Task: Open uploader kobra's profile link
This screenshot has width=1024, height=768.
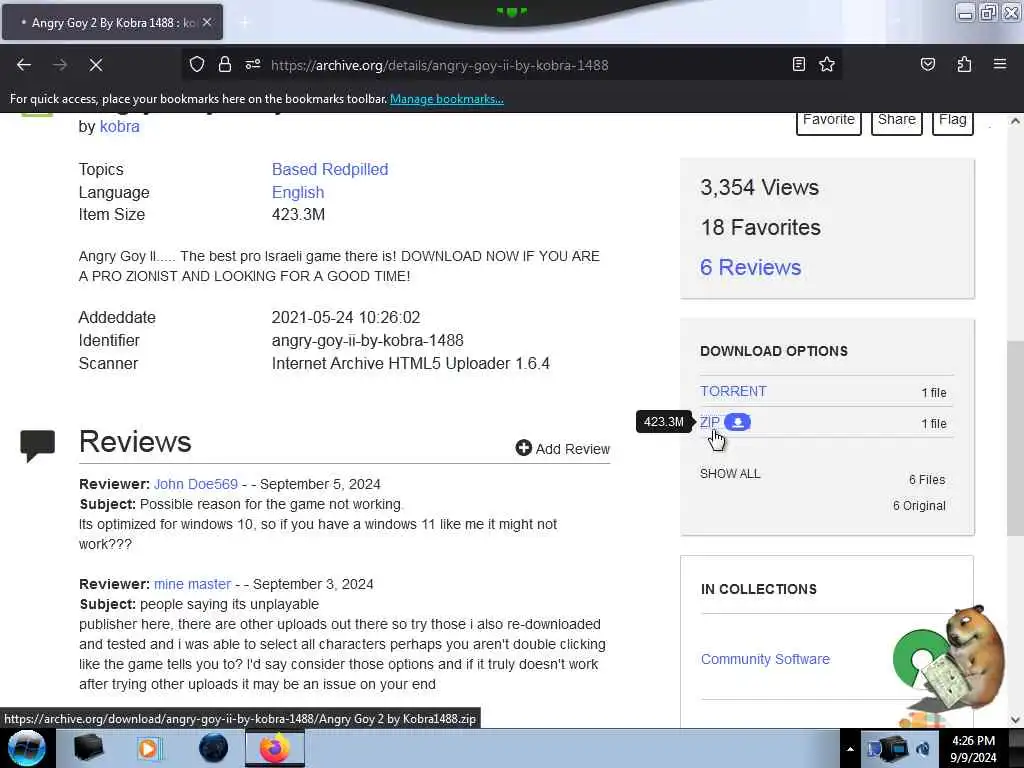Action: (x=120, y=127)
